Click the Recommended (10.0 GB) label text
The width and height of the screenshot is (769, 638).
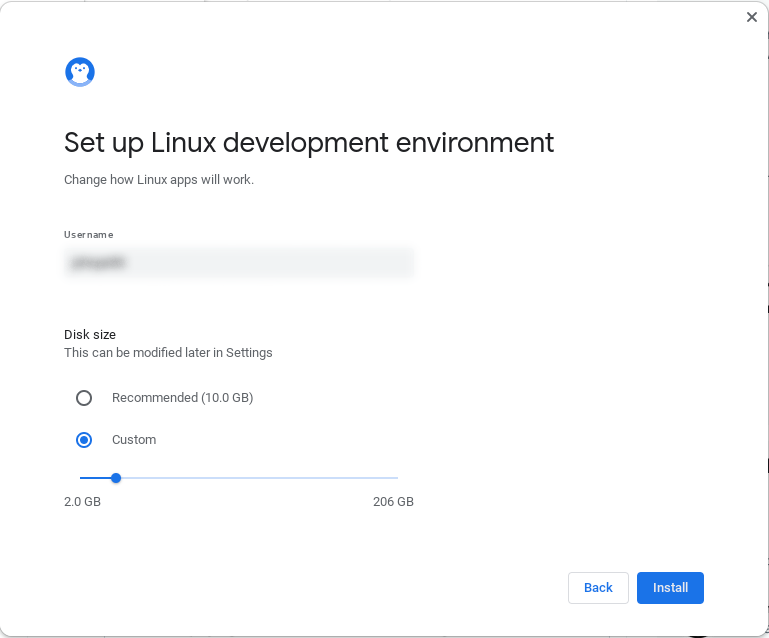point(182,398)
